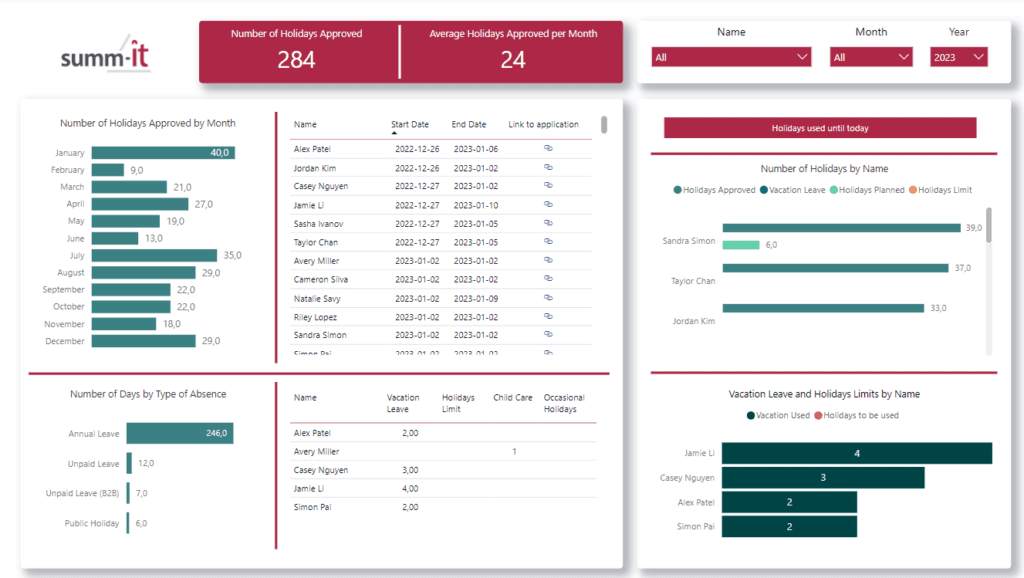The image size is (1024, 578).
Task: Open the Month filter dropdown
Action: 871,57
